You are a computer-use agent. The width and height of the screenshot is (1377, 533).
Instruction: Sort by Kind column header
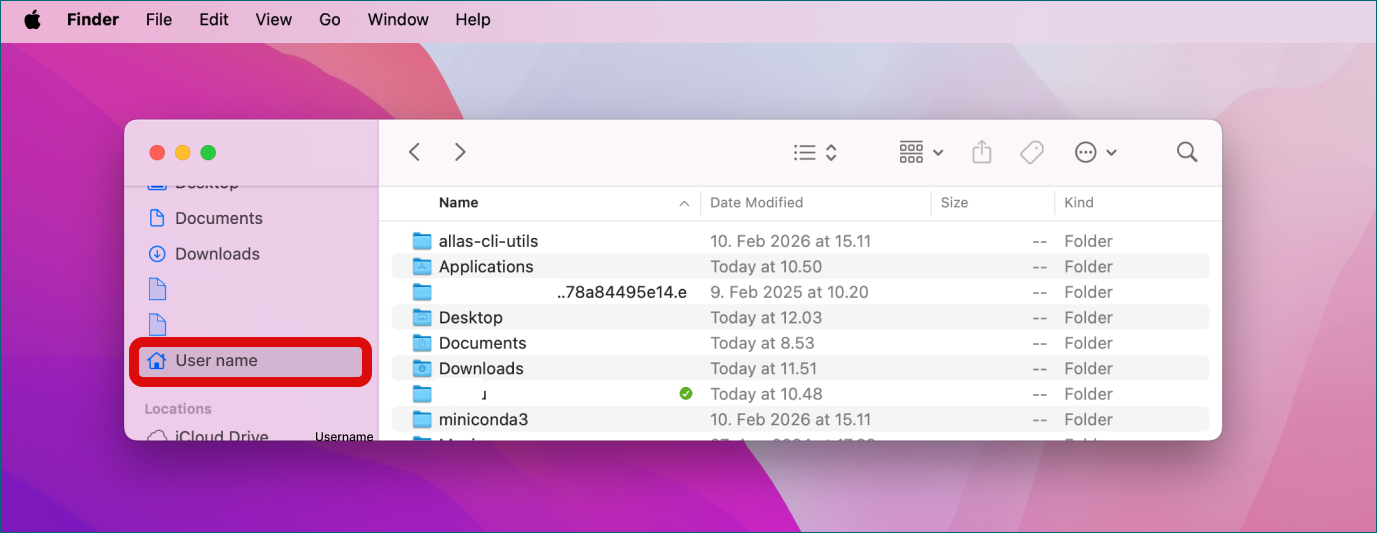pos(1079,203)
